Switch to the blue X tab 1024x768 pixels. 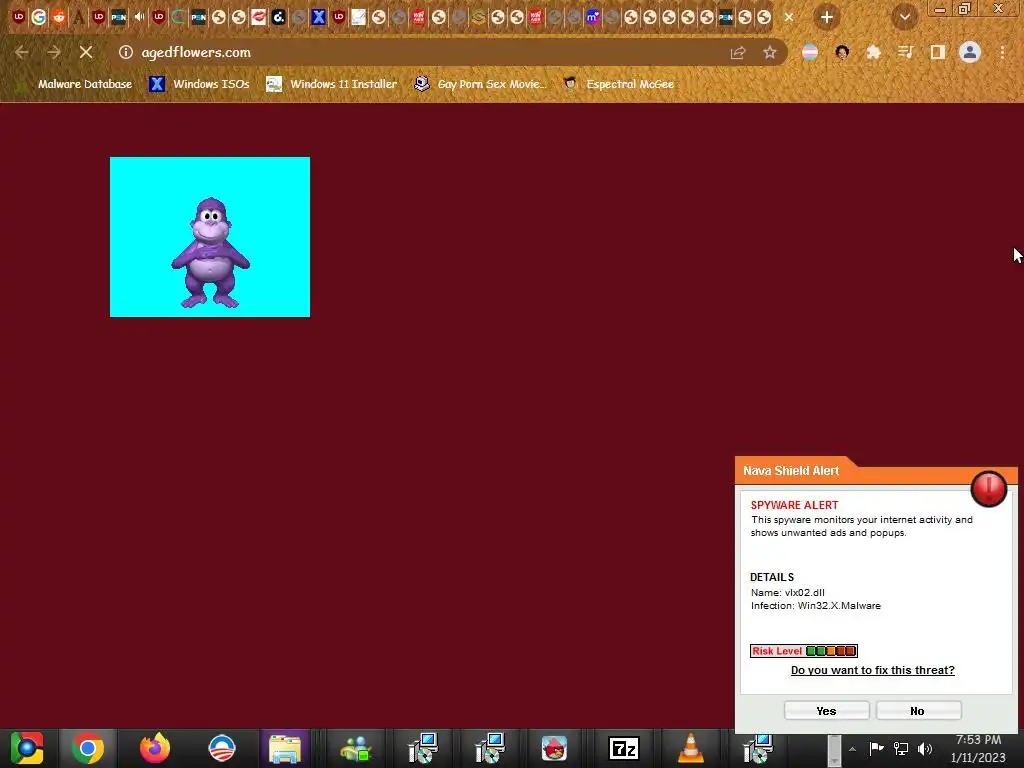318,17
